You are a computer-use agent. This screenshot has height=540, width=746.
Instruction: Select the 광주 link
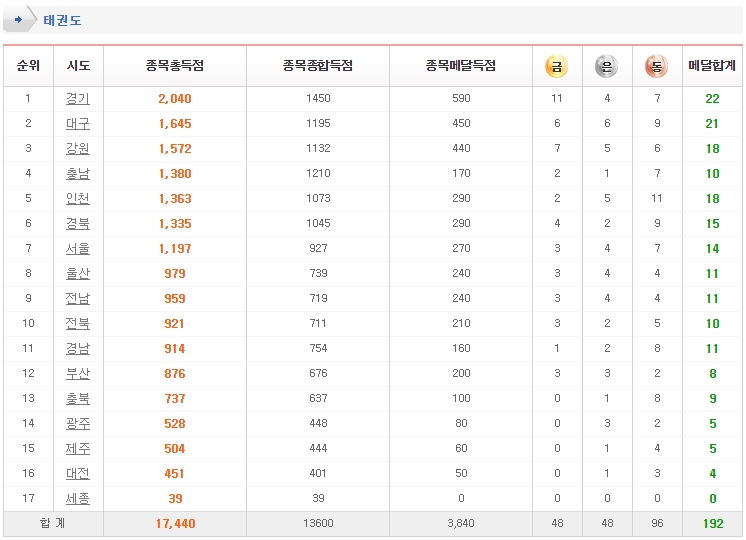click(78, 423)
